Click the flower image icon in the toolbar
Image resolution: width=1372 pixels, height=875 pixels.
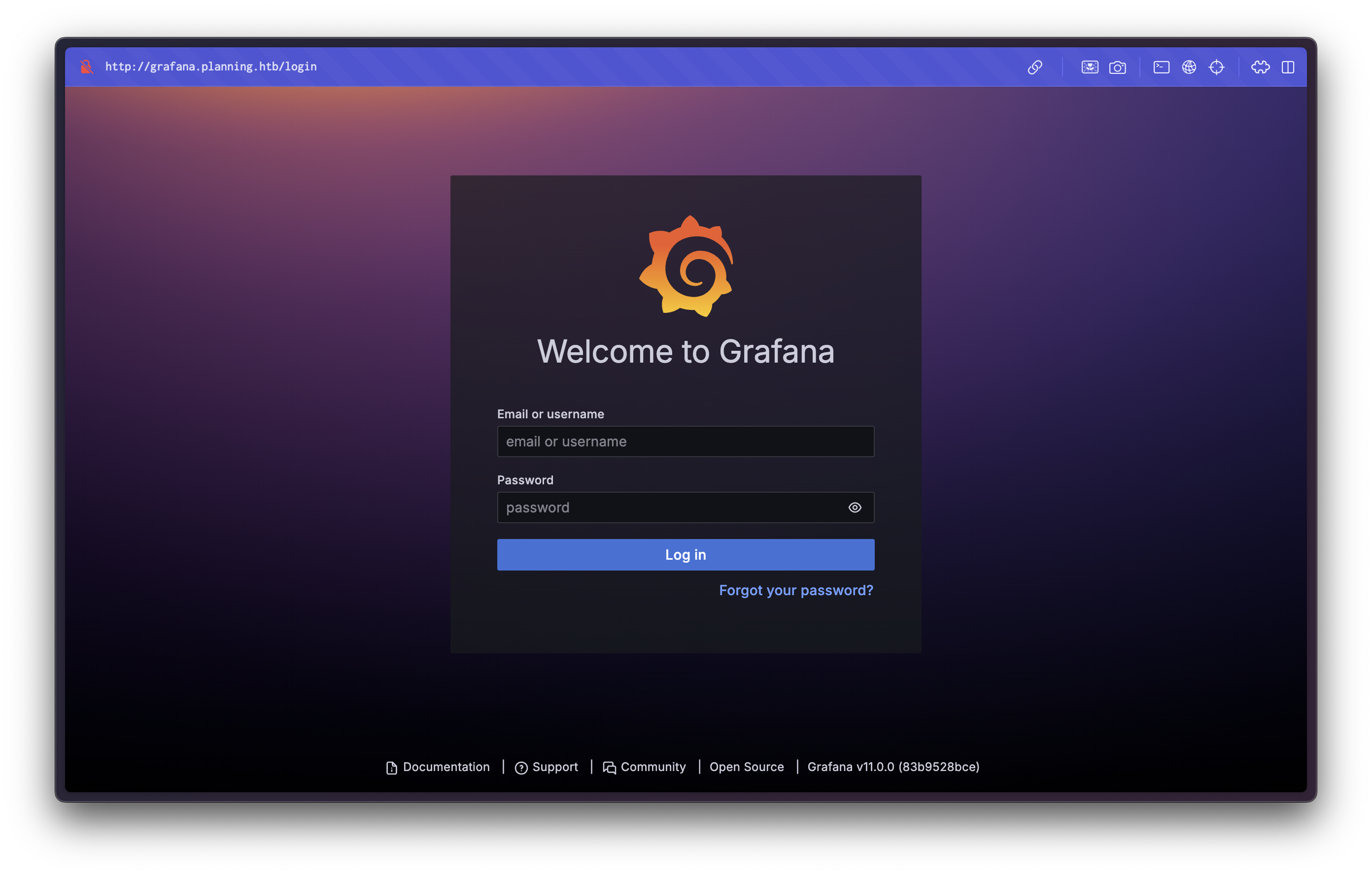(1090, 67)
